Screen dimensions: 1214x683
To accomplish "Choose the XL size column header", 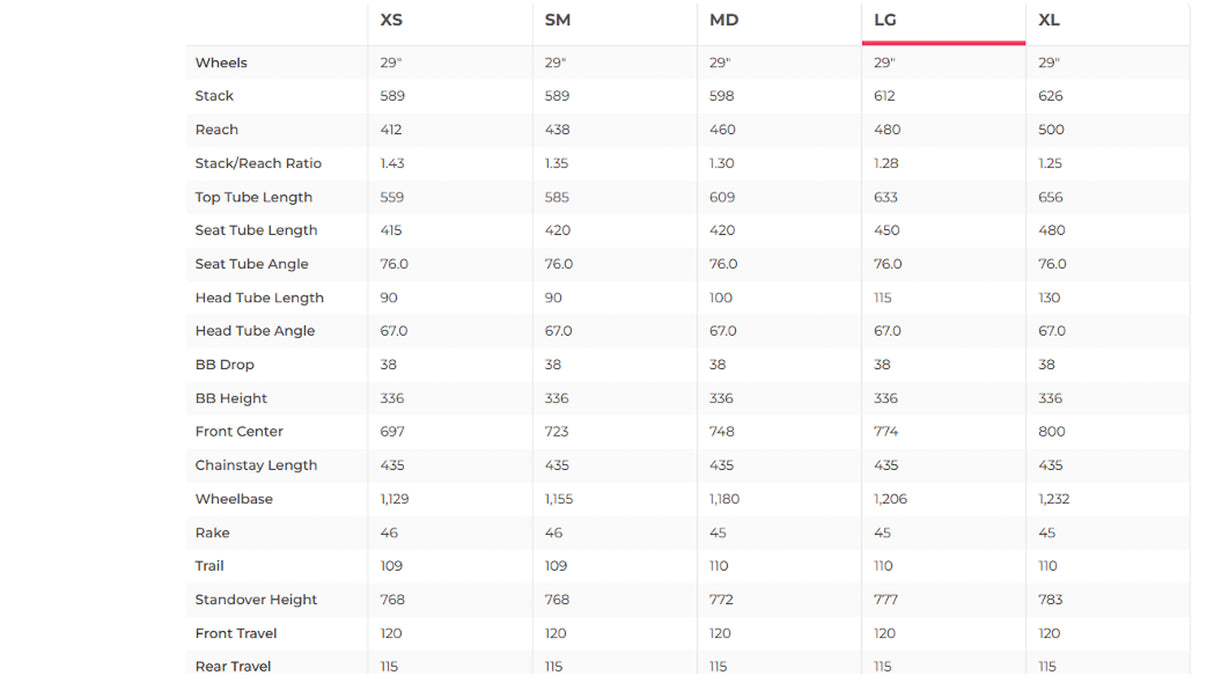I will (x=1049, y=20).
